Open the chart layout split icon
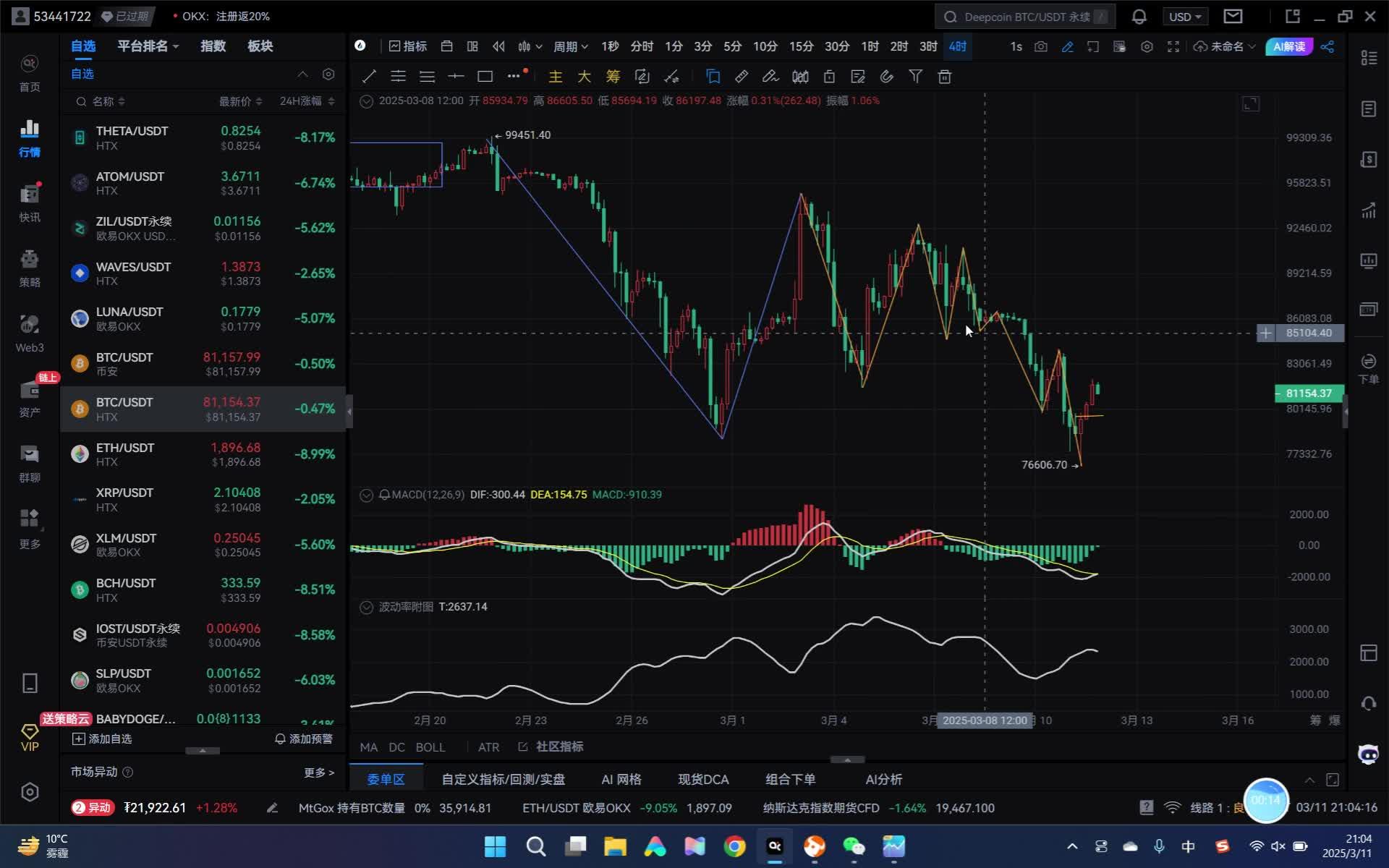 point(472,46)
